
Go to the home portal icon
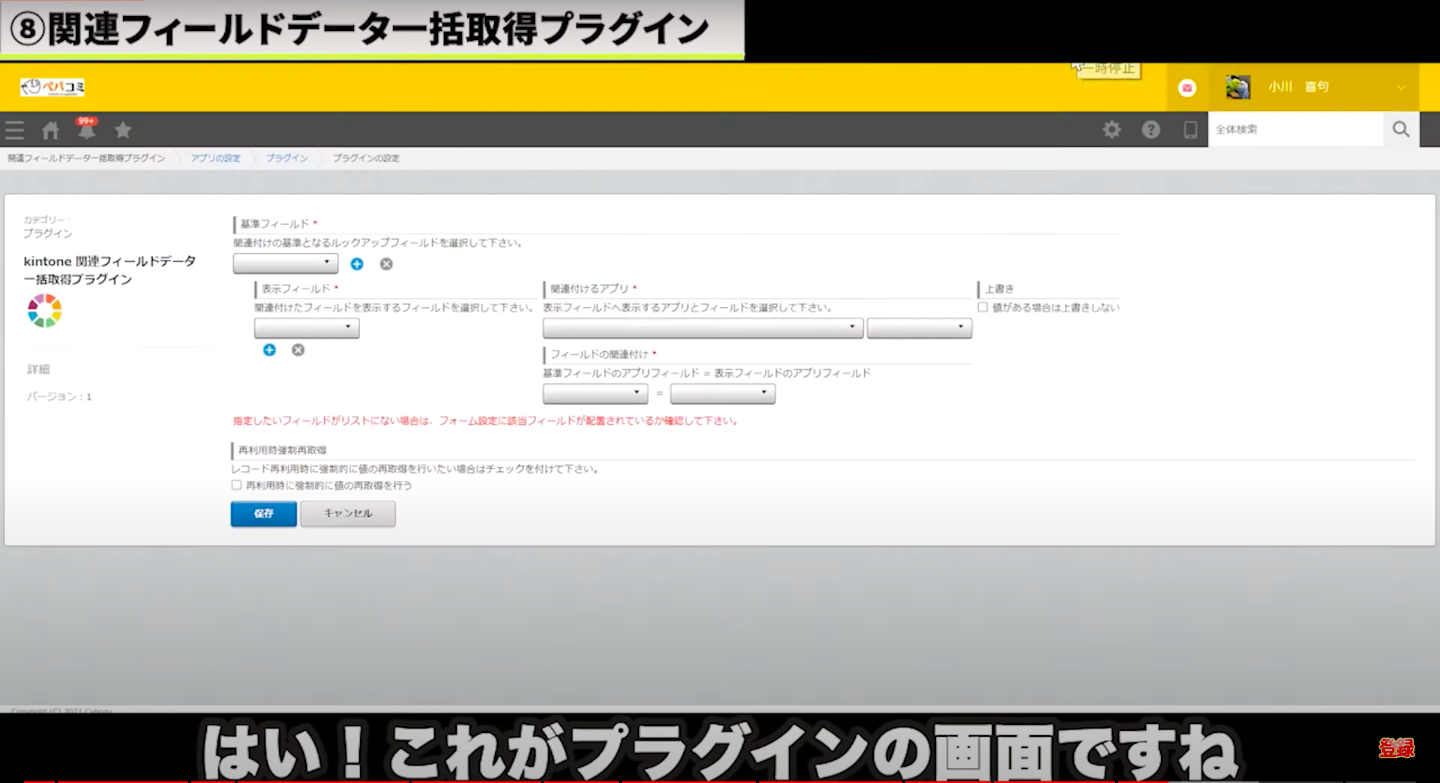[x=50, y=130]
